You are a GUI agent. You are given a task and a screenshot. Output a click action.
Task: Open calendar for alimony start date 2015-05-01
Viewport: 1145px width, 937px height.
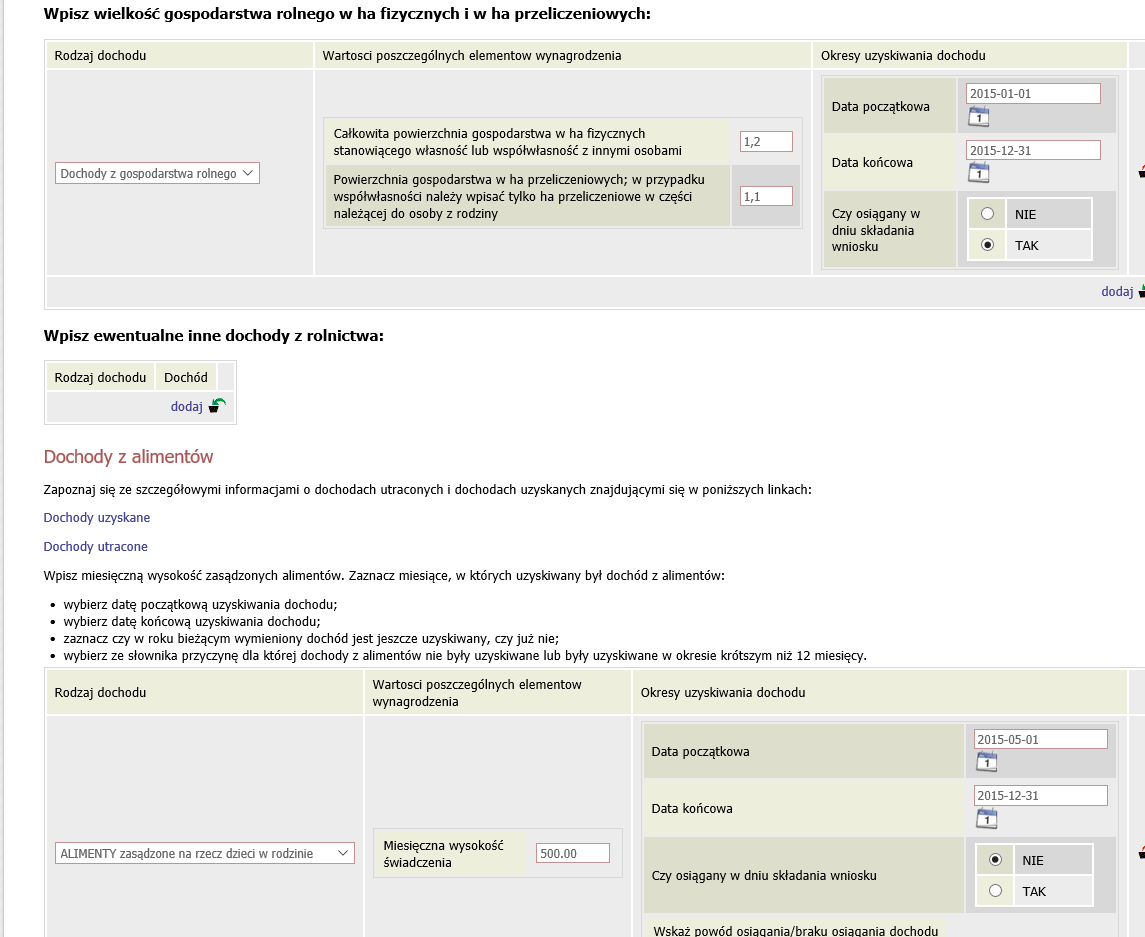pyautogui.click(x=987, y=762)
